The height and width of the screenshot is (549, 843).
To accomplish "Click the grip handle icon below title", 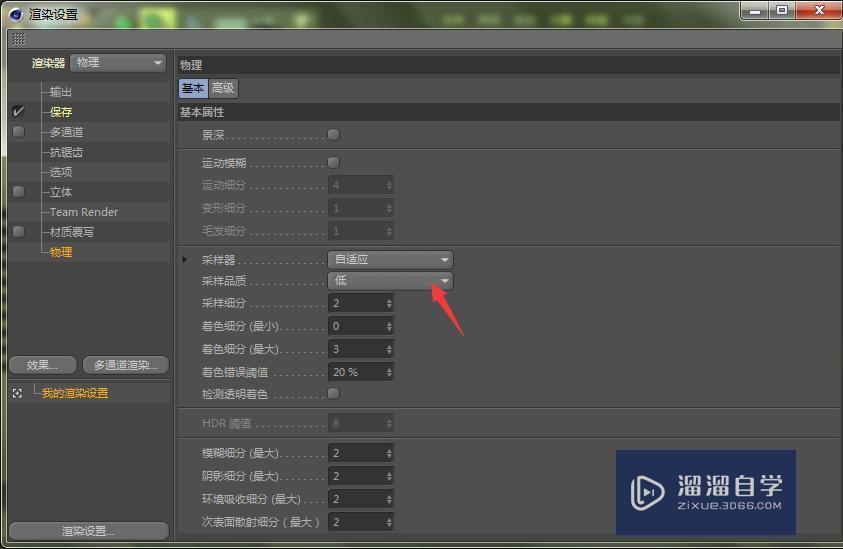I will point(19,39).
